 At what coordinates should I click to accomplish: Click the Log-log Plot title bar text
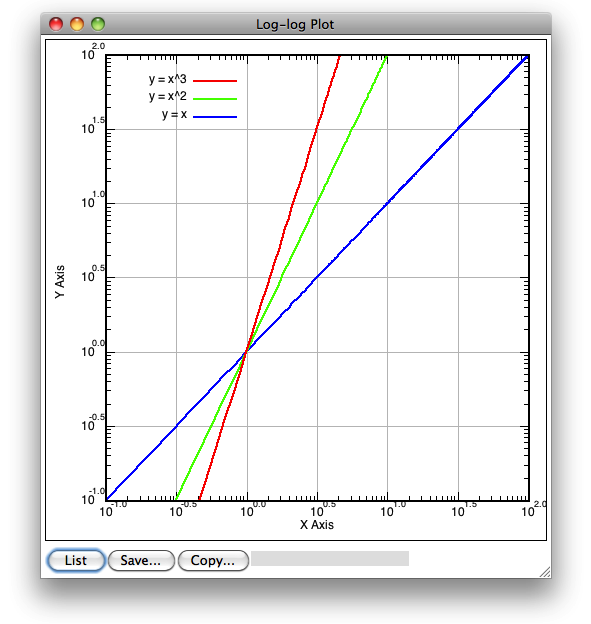click(295, 24)
